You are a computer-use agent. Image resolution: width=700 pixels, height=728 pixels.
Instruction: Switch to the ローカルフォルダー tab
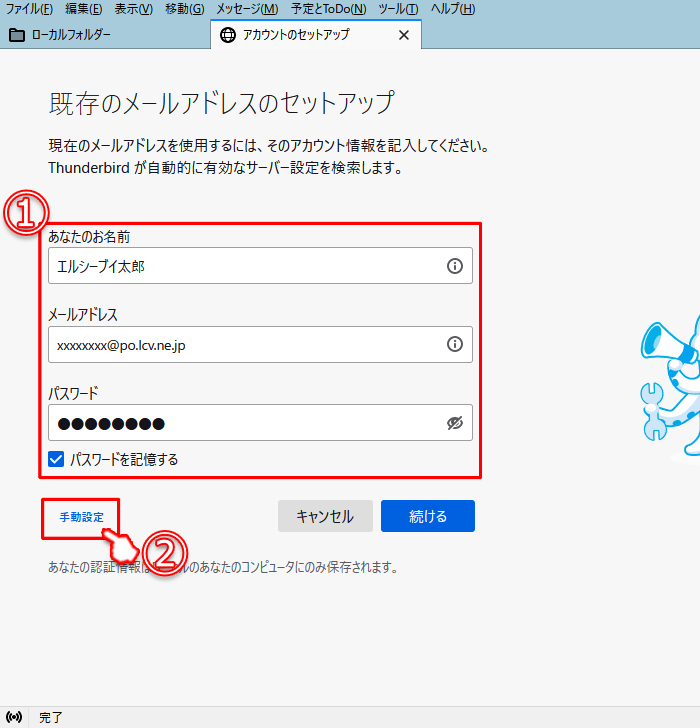tap(60, 35)
